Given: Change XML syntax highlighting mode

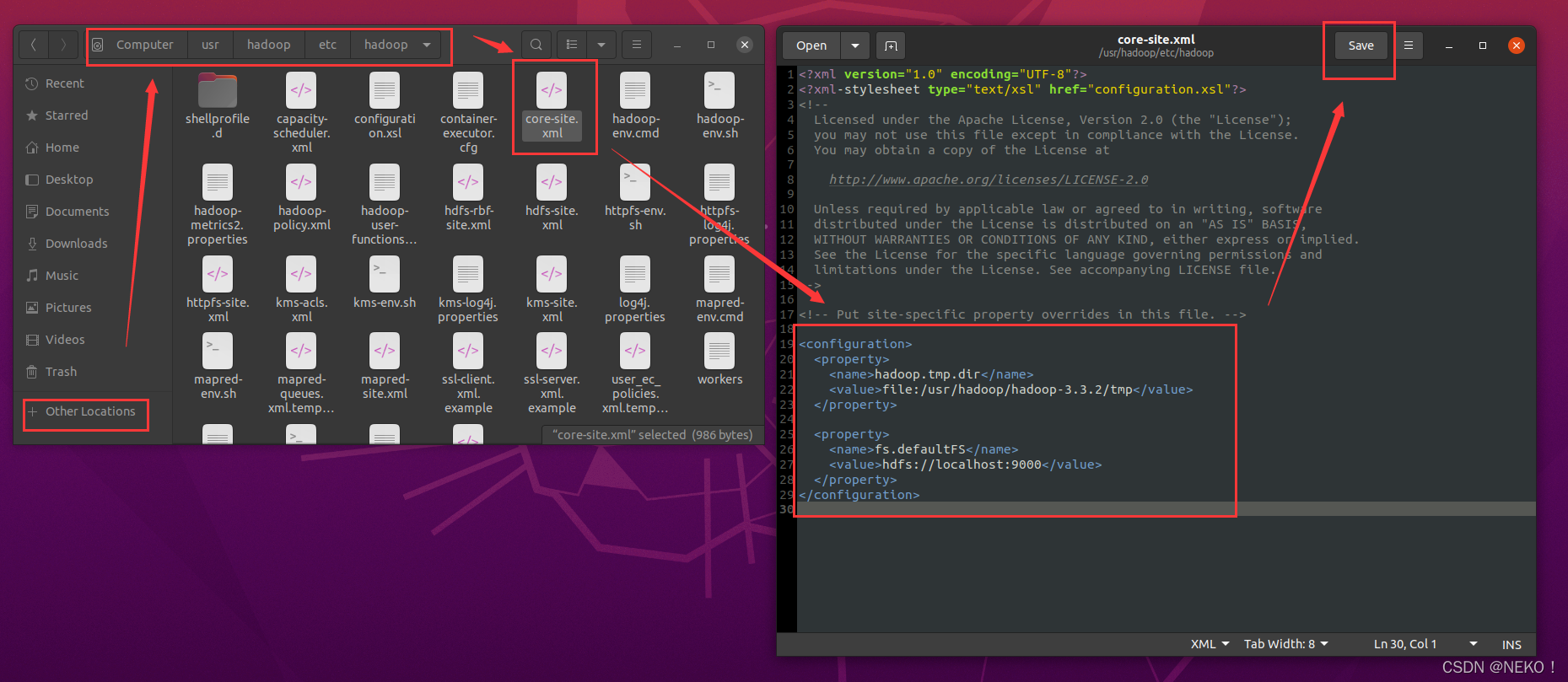Looking at the screenshot, I should click(x=1210, y=644).
